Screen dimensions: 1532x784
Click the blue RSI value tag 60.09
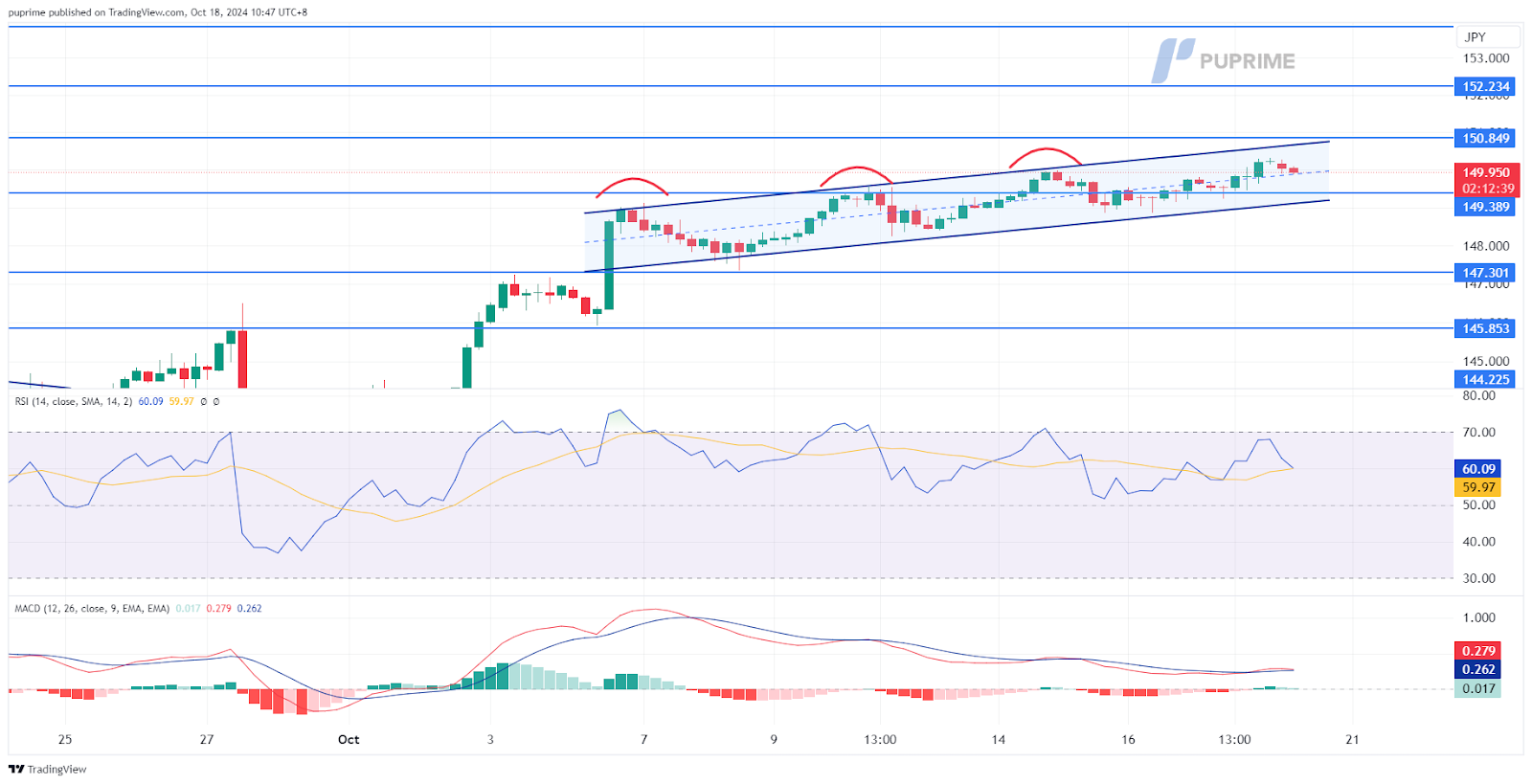click(x=1478, y=469)
